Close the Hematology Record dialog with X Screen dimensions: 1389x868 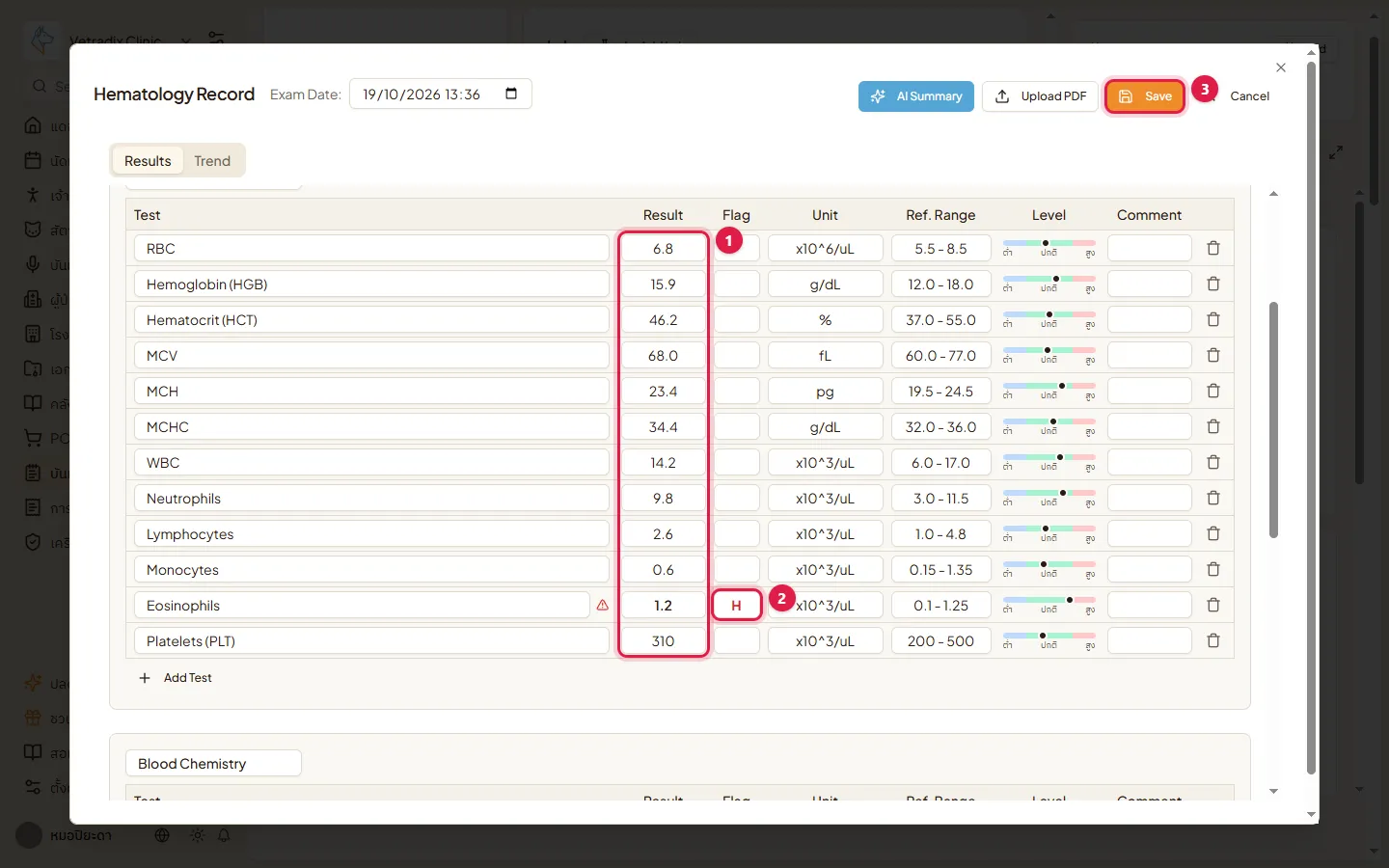(1281, 68)
